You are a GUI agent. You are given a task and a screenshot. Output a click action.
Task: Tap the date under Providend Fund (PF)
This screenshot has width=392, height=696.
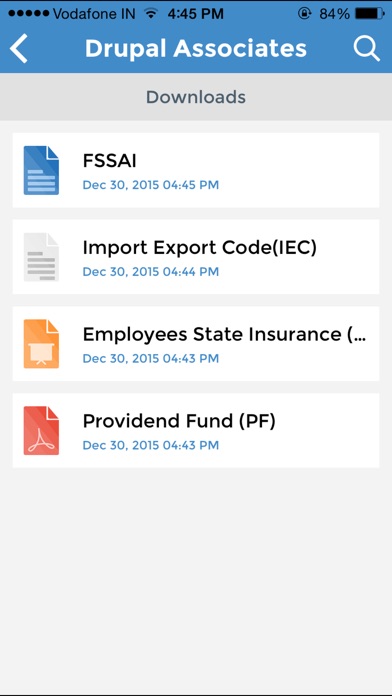tap(150, 445)
